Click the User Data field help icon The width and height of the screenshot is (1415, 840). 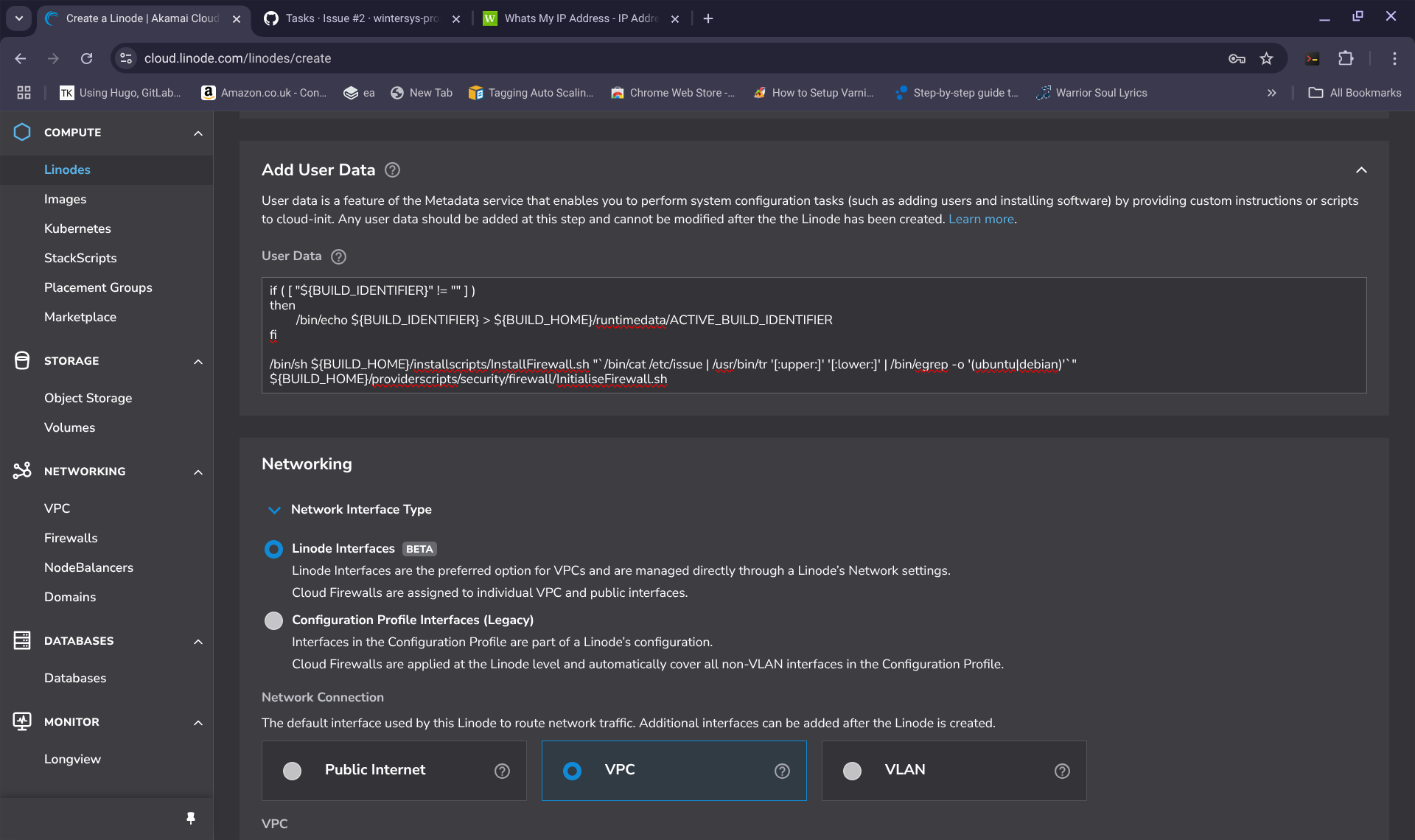338,256
